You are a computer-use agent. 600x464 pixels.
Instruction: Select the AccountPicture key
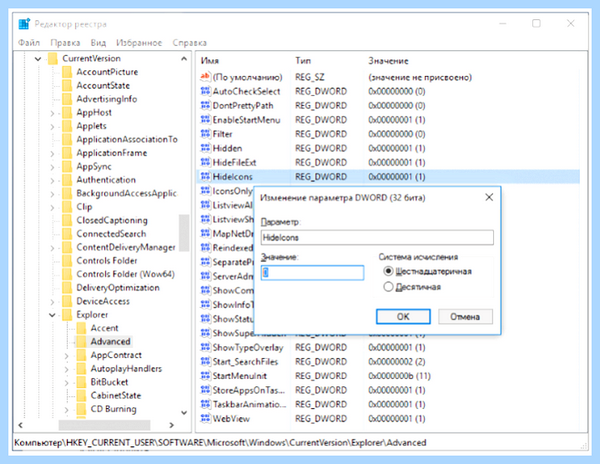pos(107,72)
